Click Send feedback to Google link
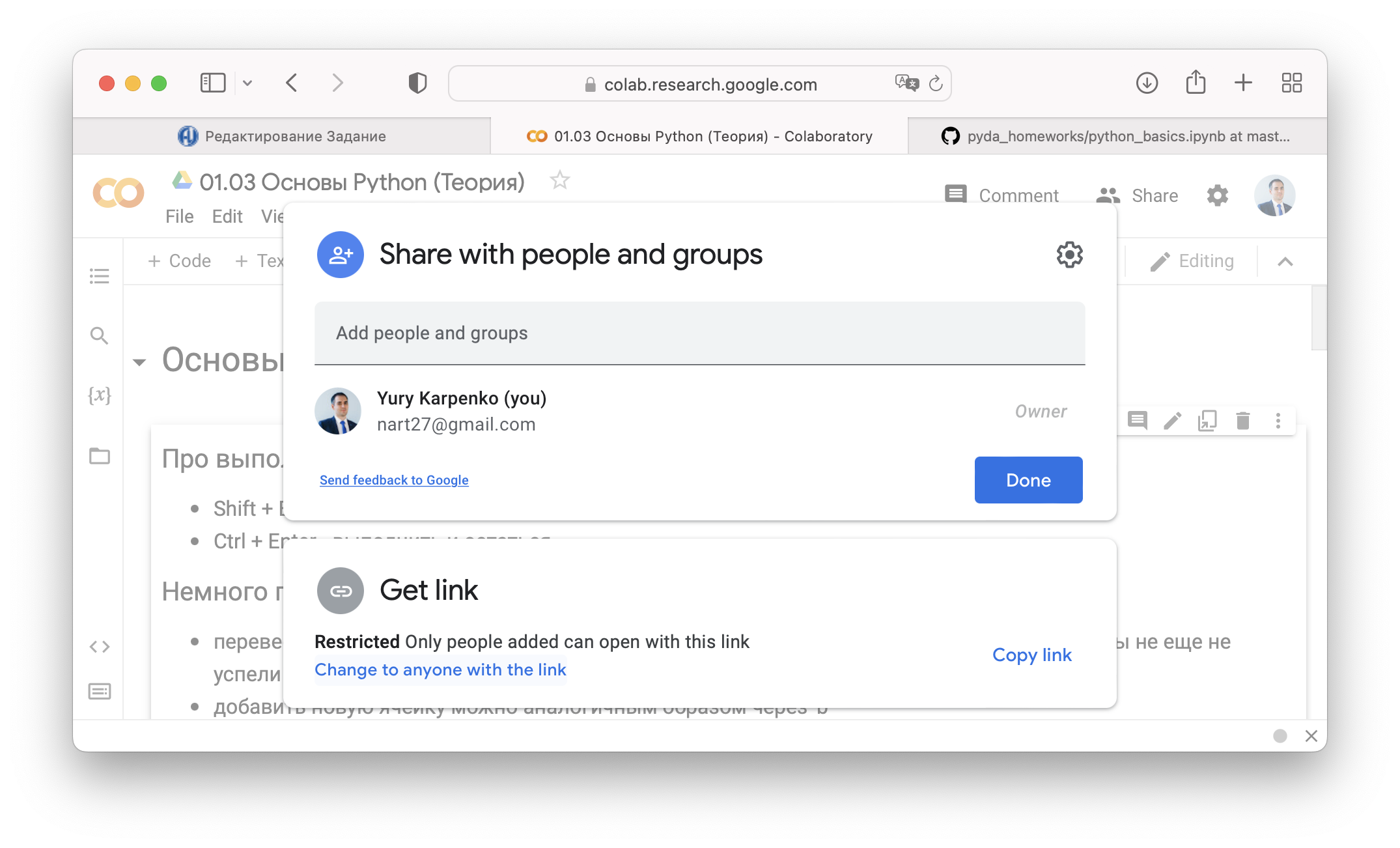Image resolution: width=1400 pixels, height=848 pixels. 393,480
